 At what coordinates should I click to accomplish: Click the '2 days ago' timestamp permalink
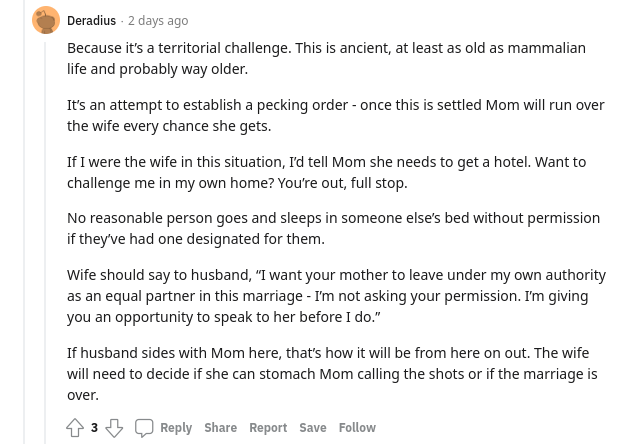coord(158,21)
